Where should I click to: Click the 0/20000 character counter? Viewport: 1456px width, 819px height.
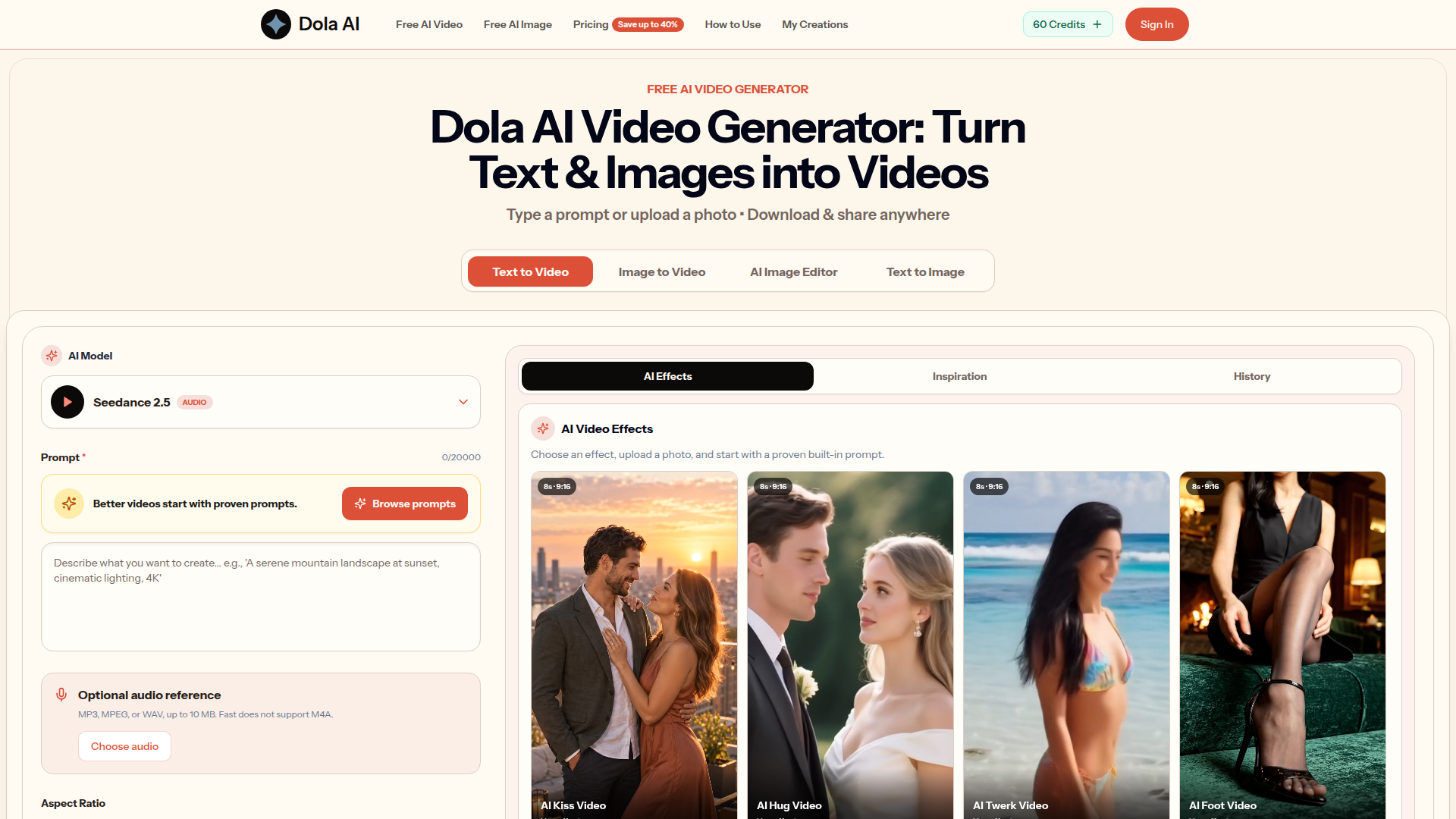pyautogui.click(x=461, y=457)
